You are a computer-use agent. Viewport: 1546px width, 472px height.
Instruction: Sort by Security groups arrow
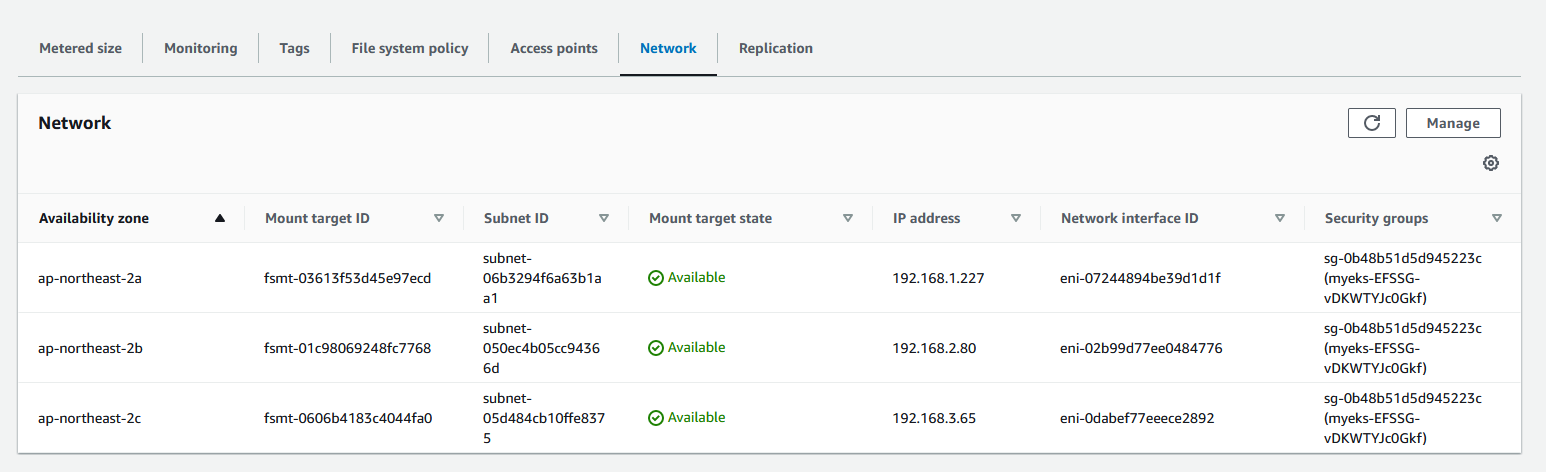click(1496, 218)
